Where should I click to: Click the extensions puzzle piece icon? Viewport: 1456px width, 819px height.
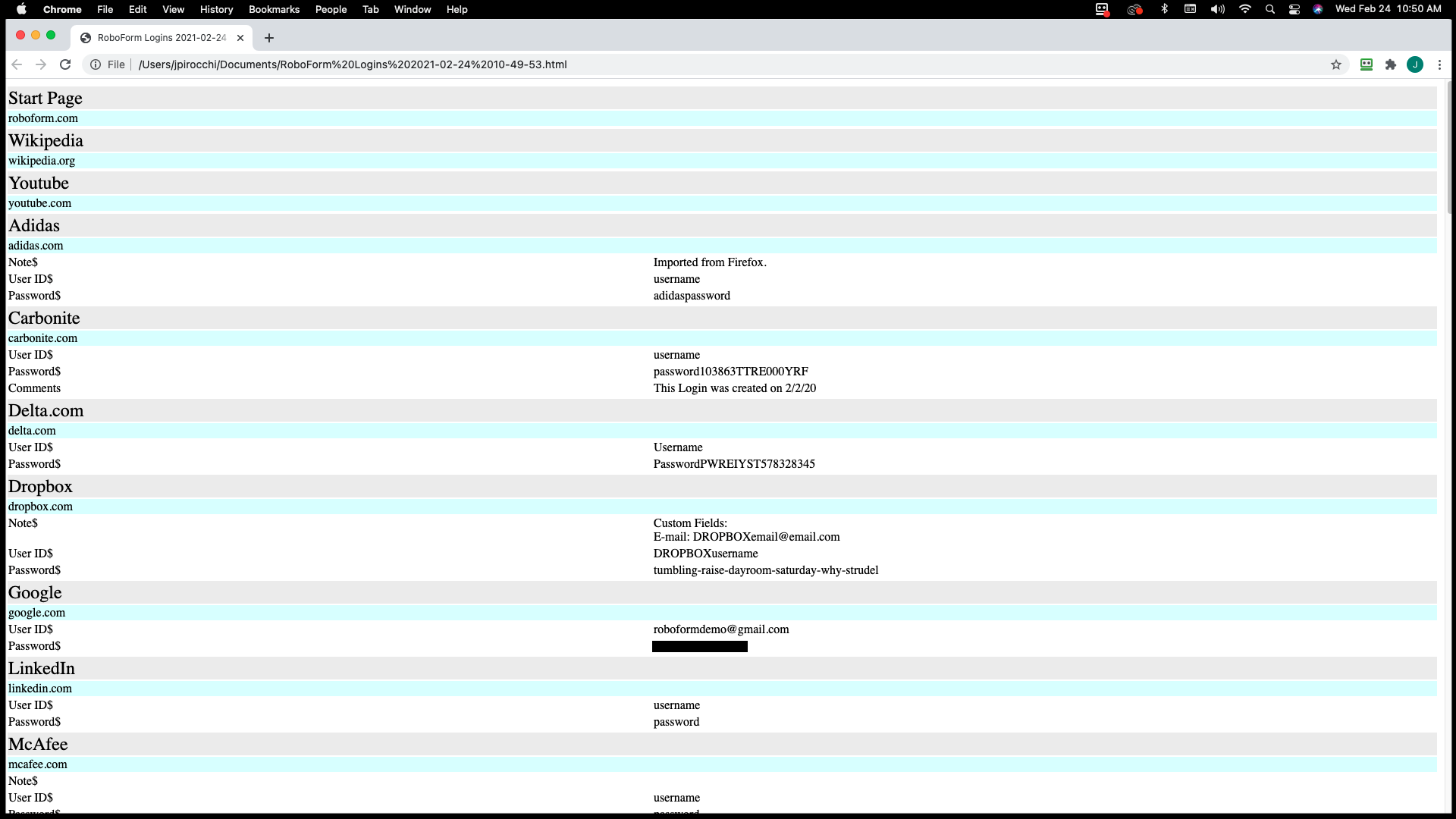[x=1390, y=64]
